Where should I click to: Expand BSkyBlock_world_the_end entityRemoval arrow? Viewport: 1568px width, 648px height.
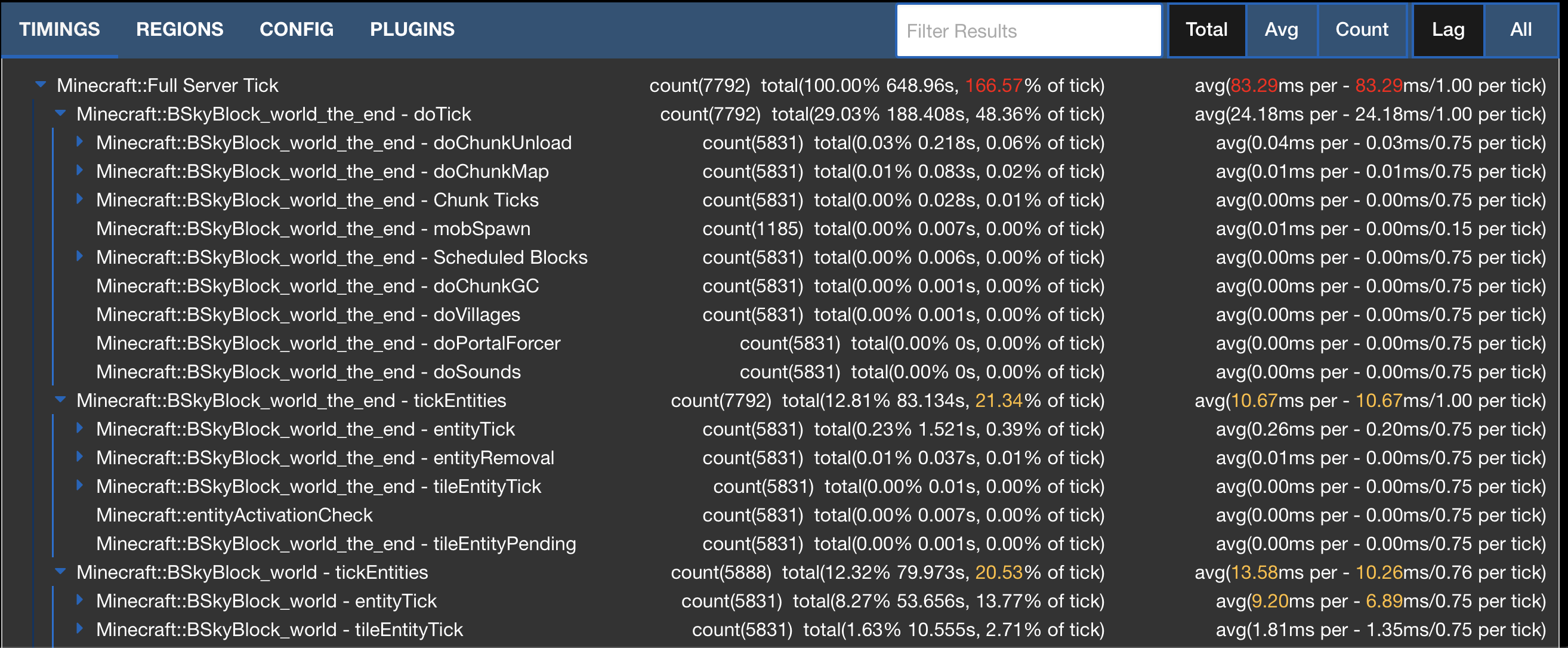(80, 457)
